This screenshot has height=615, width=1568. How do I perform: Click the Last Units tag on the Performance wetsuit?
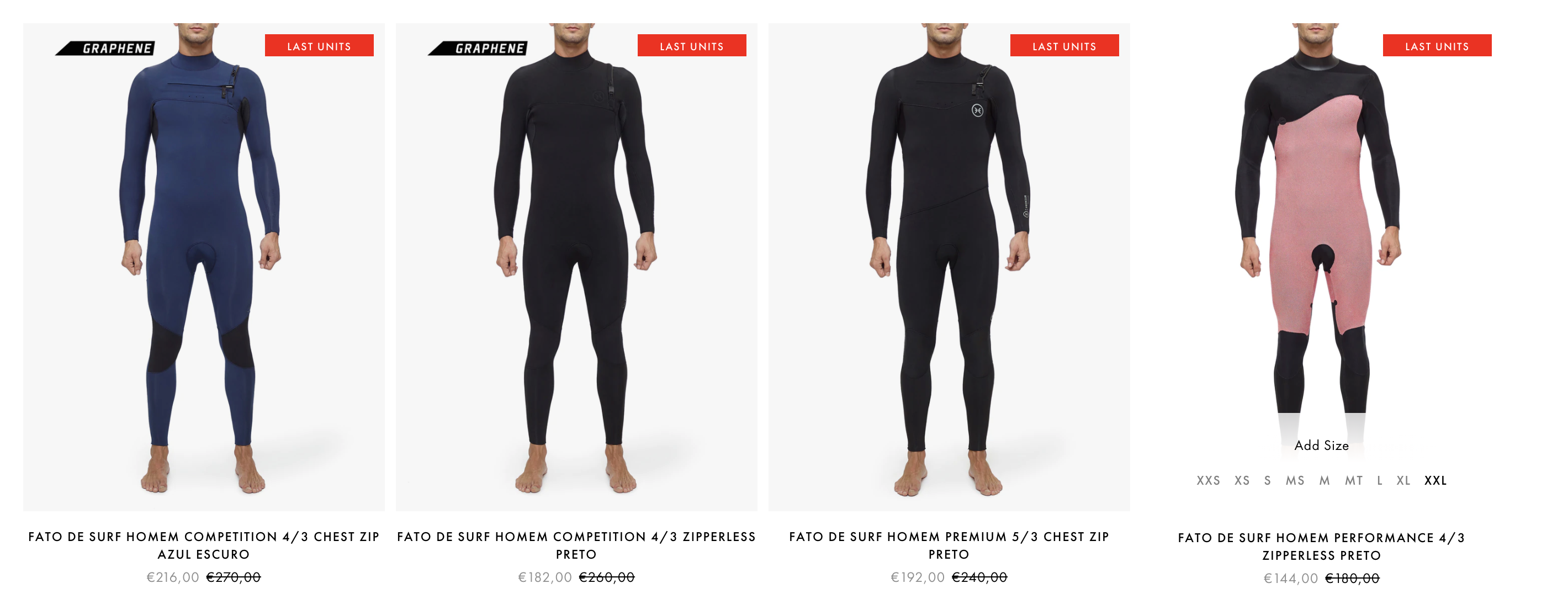(1437, 46)
